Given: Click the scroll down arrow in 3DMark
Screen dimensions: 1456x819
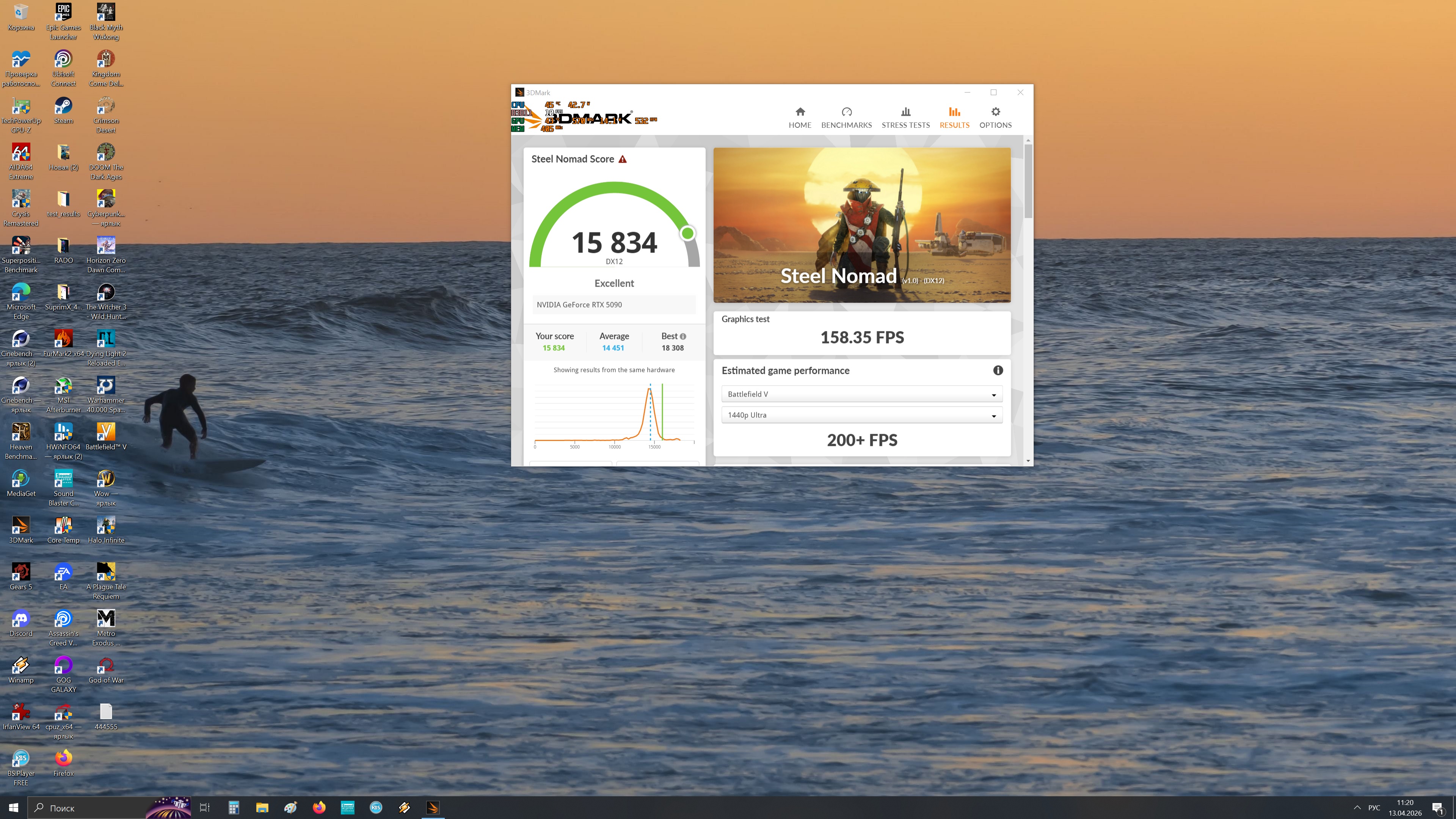Looking at the screenshot, I should [x=1028, y=461].
